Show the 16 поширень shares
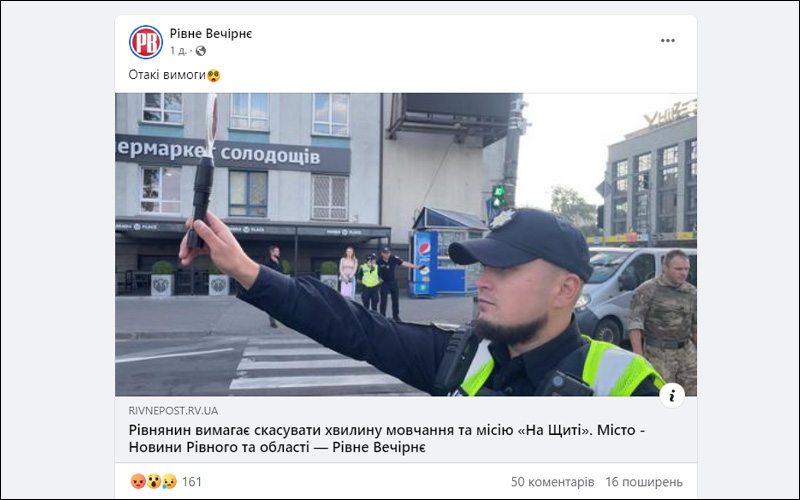800x500 pixels. tap(644, 482)
